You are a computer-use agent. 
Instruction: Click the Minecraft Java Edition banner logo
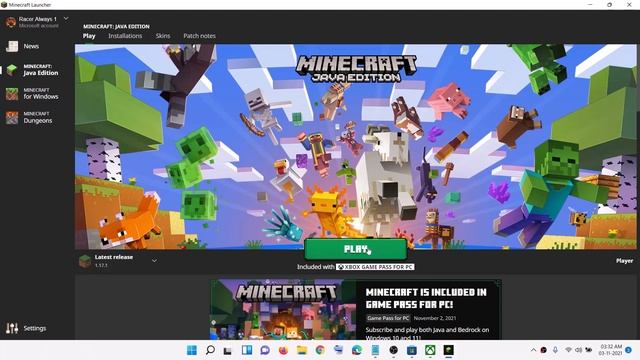coord(356,69)
